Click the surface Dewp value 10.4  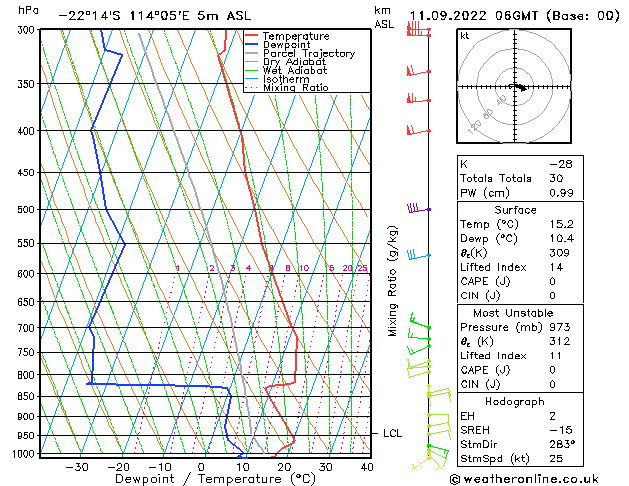(561, 239)
